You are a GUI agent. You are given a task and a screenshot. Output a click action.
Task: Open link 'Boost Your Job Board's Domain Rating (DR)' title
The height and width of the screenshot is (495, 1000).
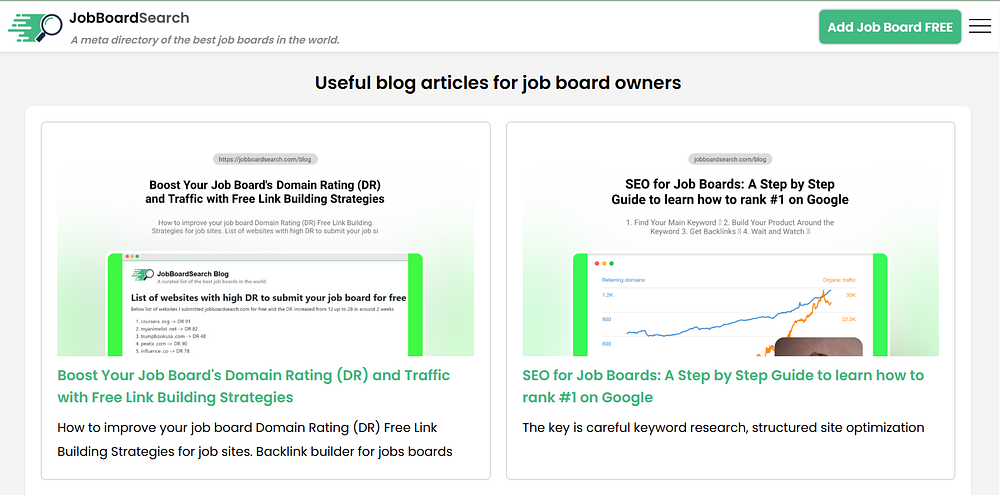pyautogui.click(x=254, y=386)
